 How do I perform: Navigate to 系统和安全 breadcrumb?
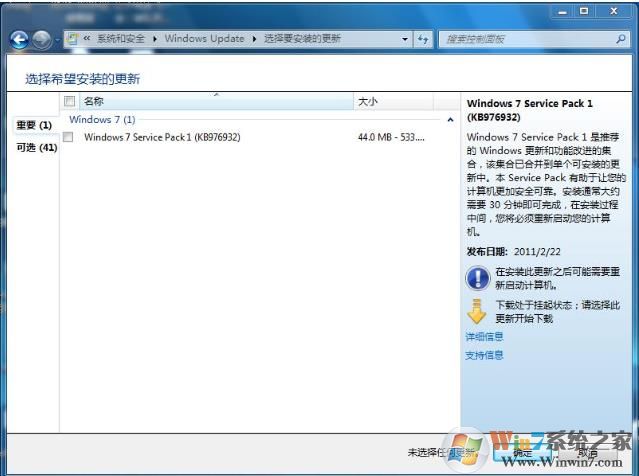(121, 39)
